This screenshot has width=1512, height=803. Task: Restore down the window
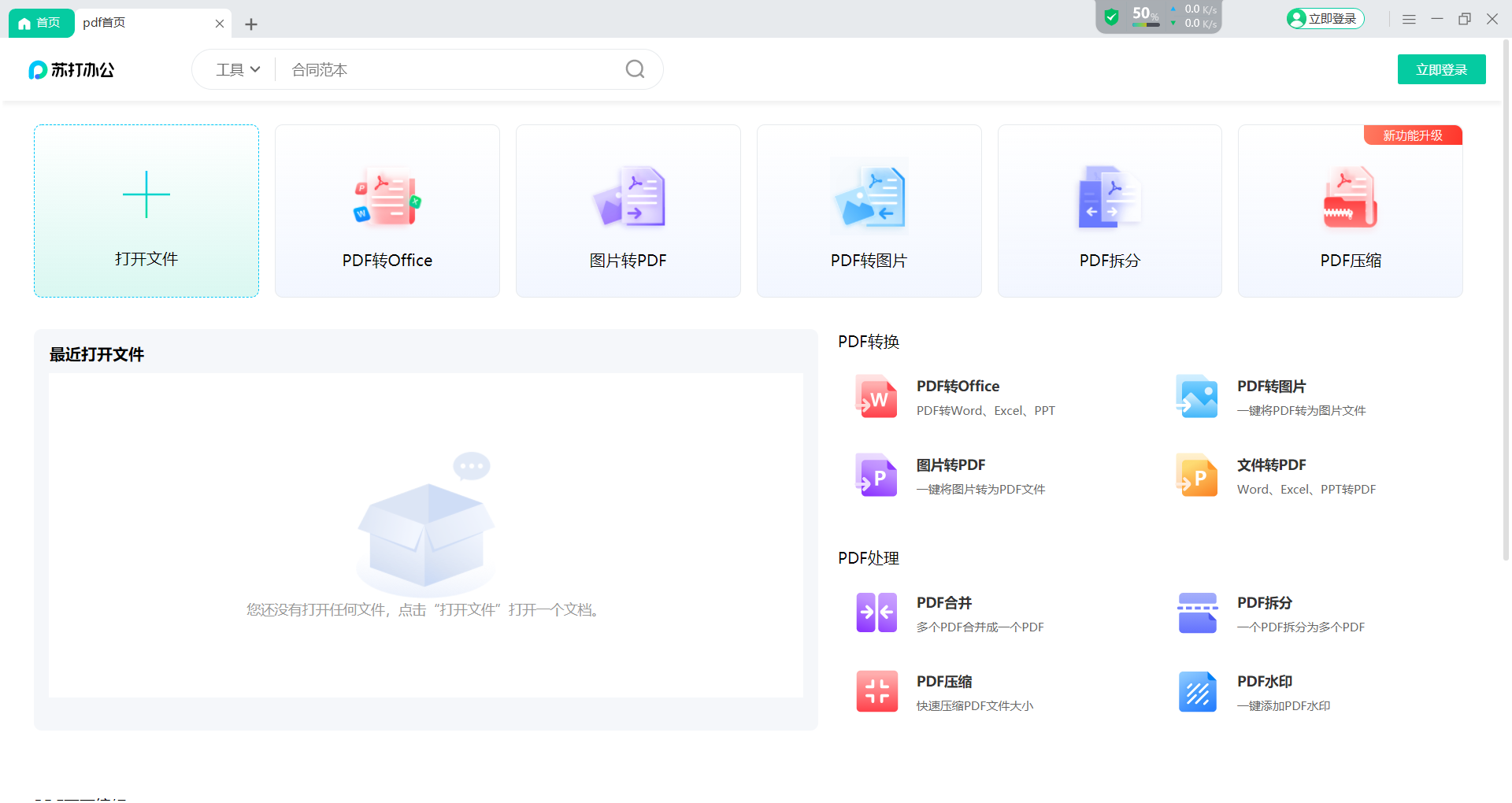pos(1465,19)
